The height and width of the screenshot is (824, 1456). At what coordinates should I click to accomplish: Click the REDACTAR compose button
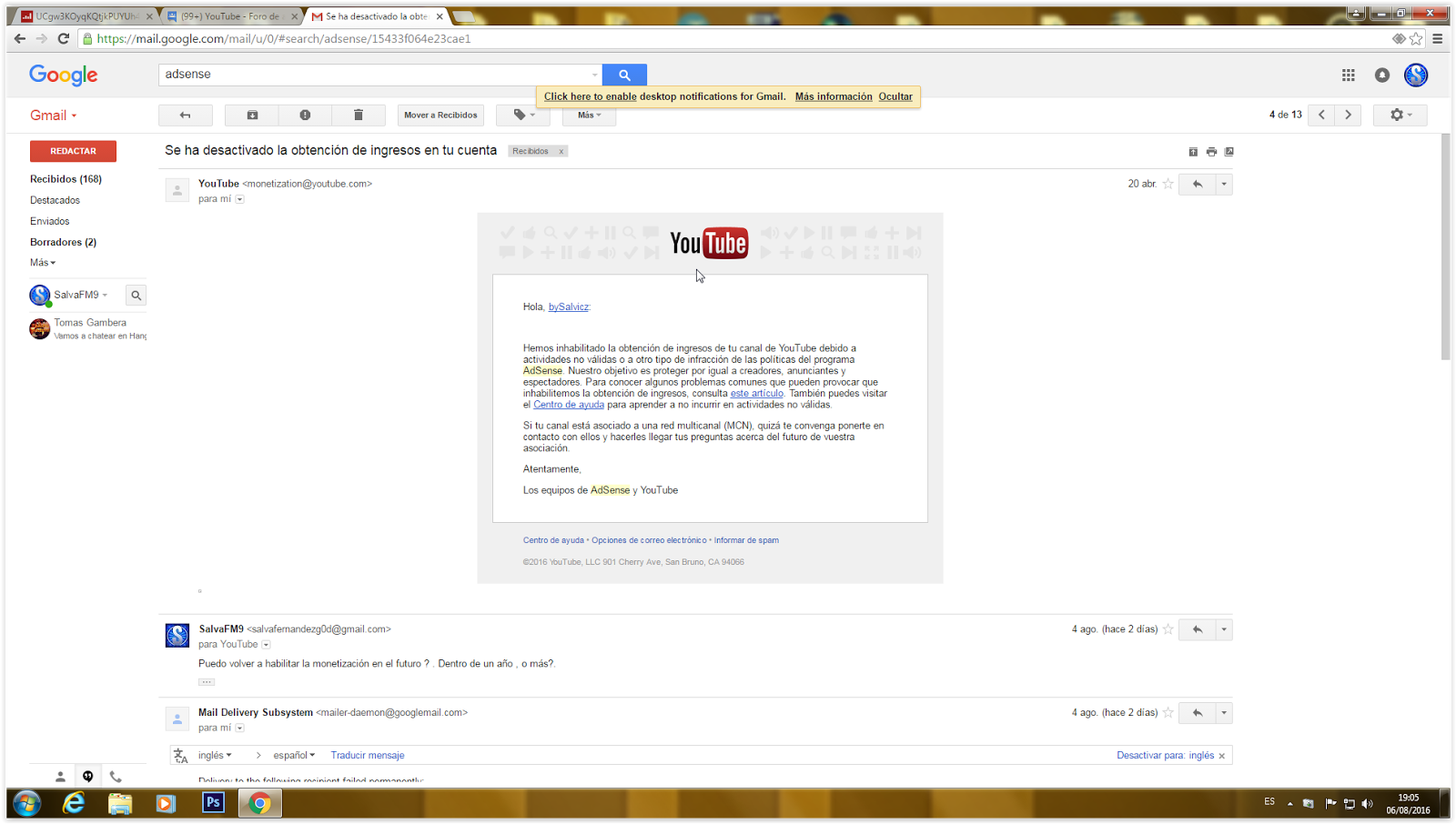(x=73, y=151)
